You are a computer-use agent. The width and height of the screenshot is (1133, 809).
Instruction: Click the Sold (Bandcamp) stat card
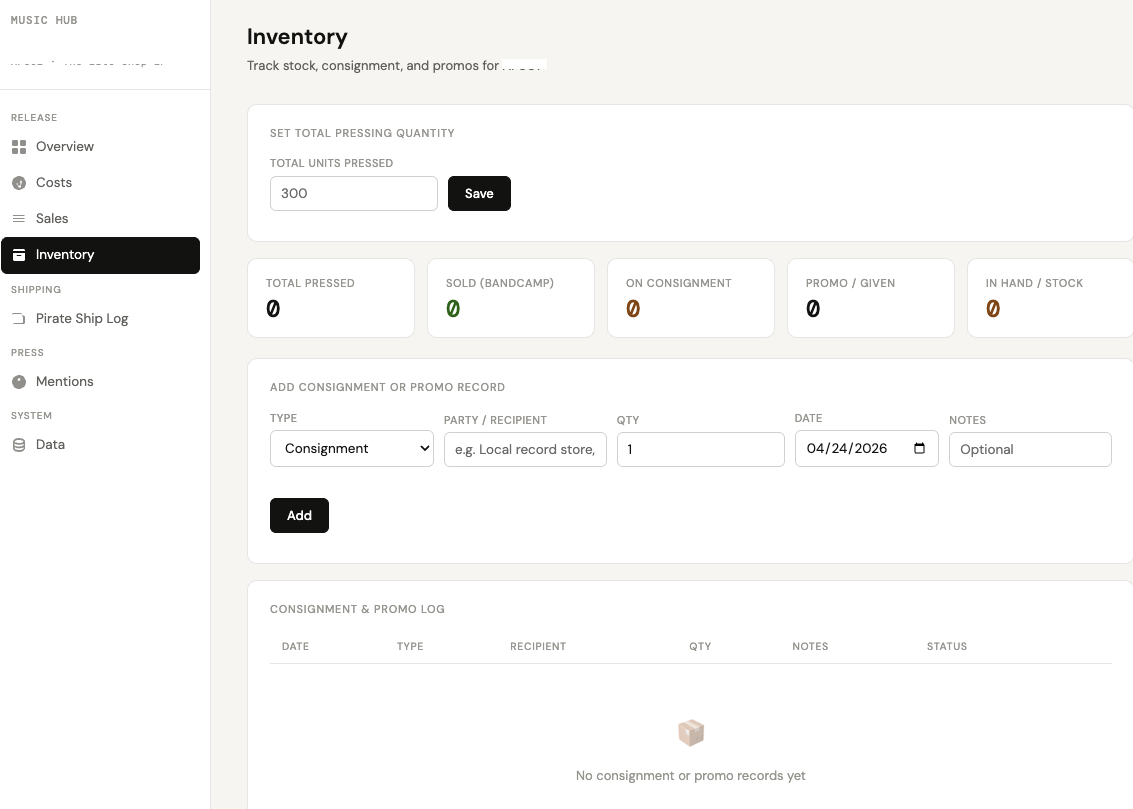click(510, 297)
